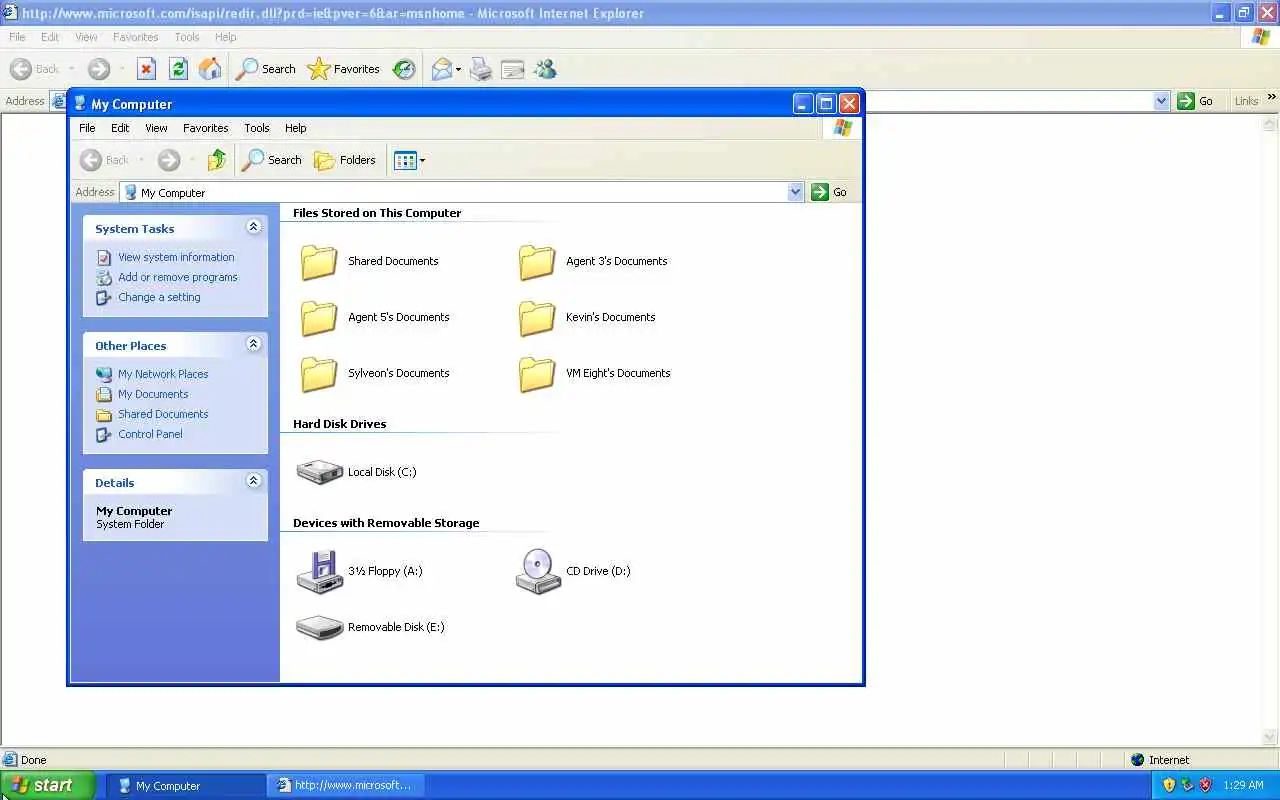1280x800 pixels.
Task: Open Tools menu in Internet Explorer
Action: coord(187,37)
